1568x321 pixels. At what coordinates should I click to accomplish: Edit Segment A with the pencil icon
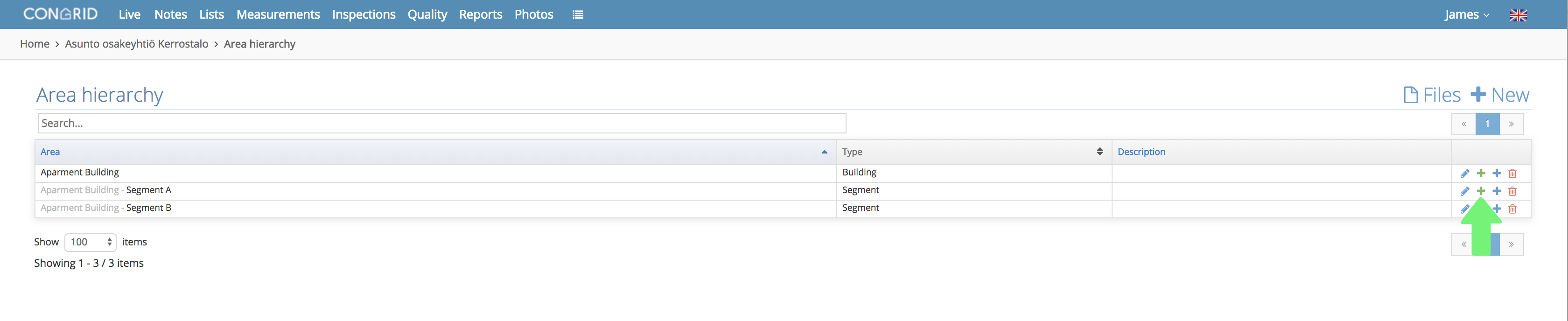click(x=1464, y=191)
